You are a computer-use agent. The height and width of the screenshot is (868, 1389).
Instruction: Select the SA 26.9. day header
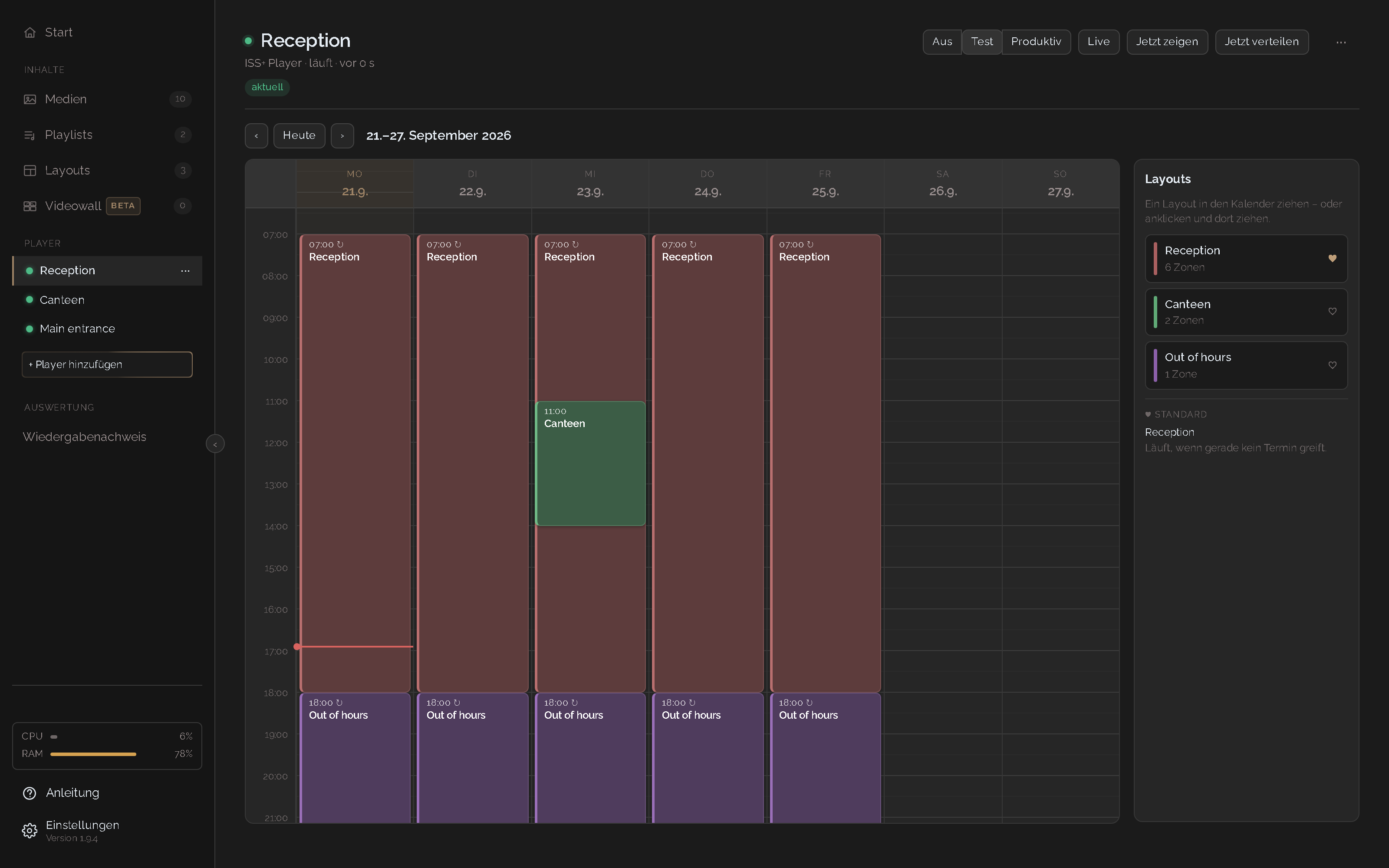pos(943,184)
